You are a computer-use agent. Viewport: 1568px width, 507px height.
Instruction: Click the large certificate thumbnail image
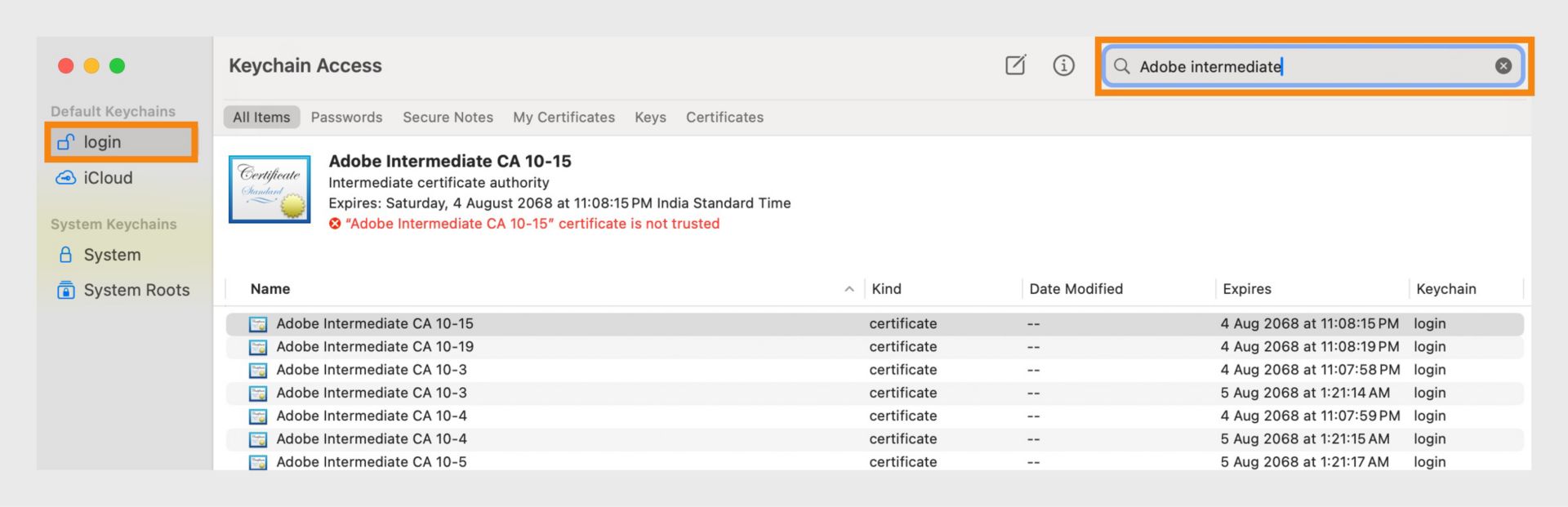pos(269,189)
